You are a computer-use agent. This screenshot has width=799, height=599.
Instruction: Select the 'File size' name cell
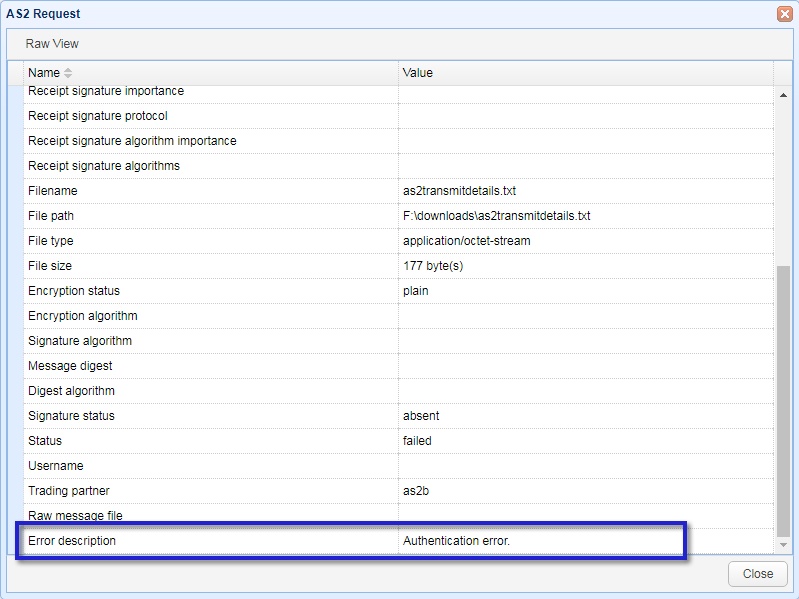coord(211,266)
